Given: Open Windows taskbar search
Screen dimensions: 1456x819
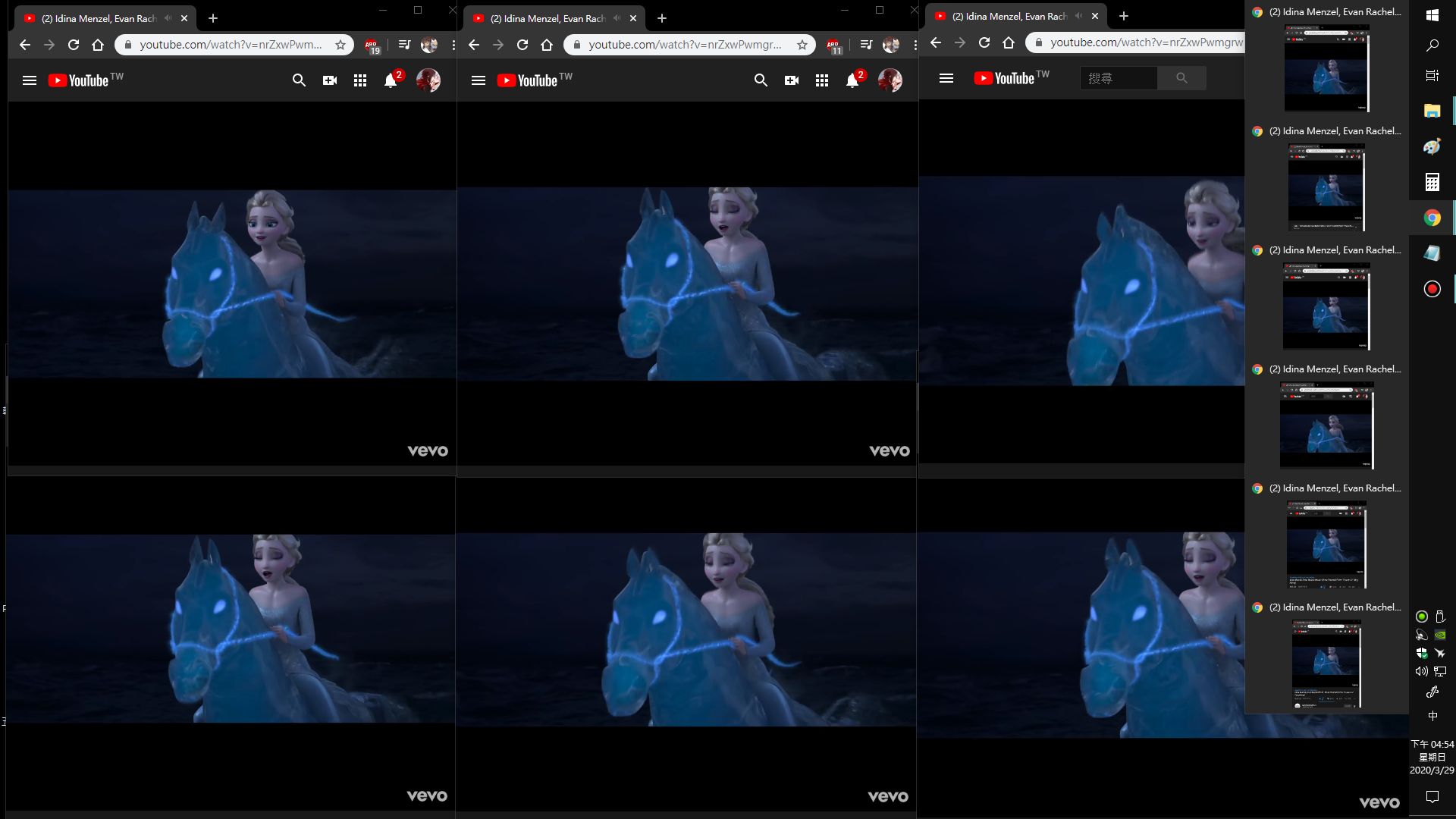Looking at the screenshot, I should click(x=1432, y=45).
